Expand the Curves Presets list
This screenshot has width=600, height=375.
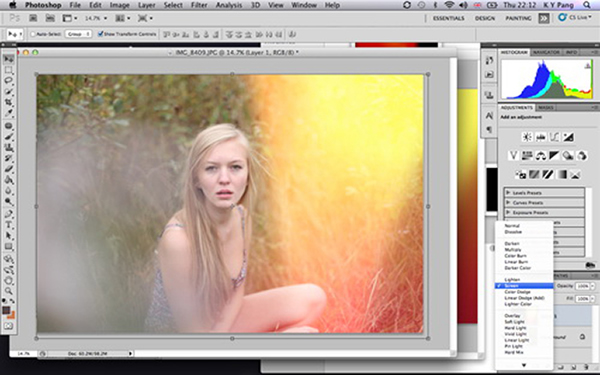[x=544, y=202]
